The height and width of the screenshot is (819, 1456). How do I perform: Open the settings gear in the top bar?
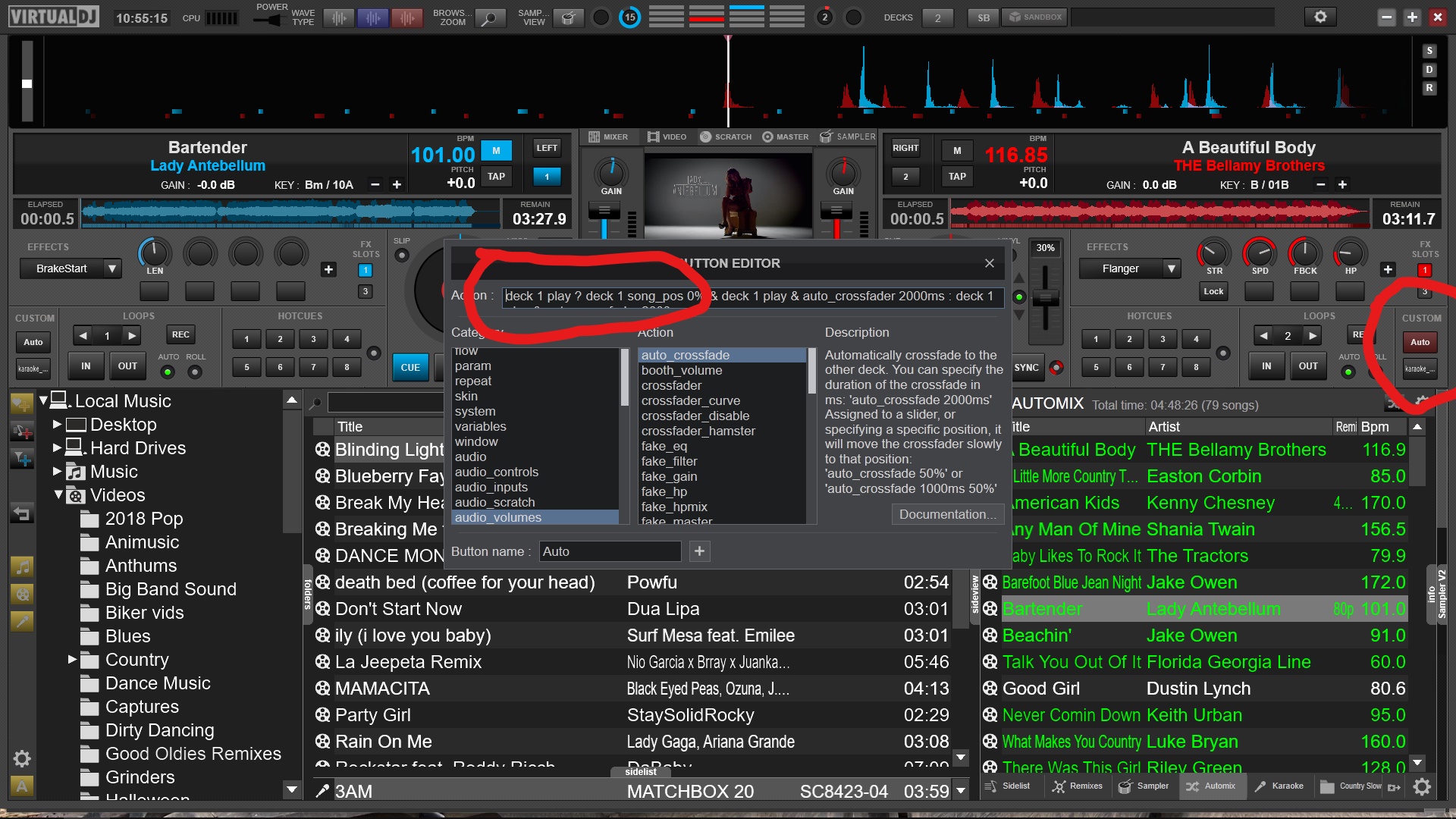(x=1320, y=17)
